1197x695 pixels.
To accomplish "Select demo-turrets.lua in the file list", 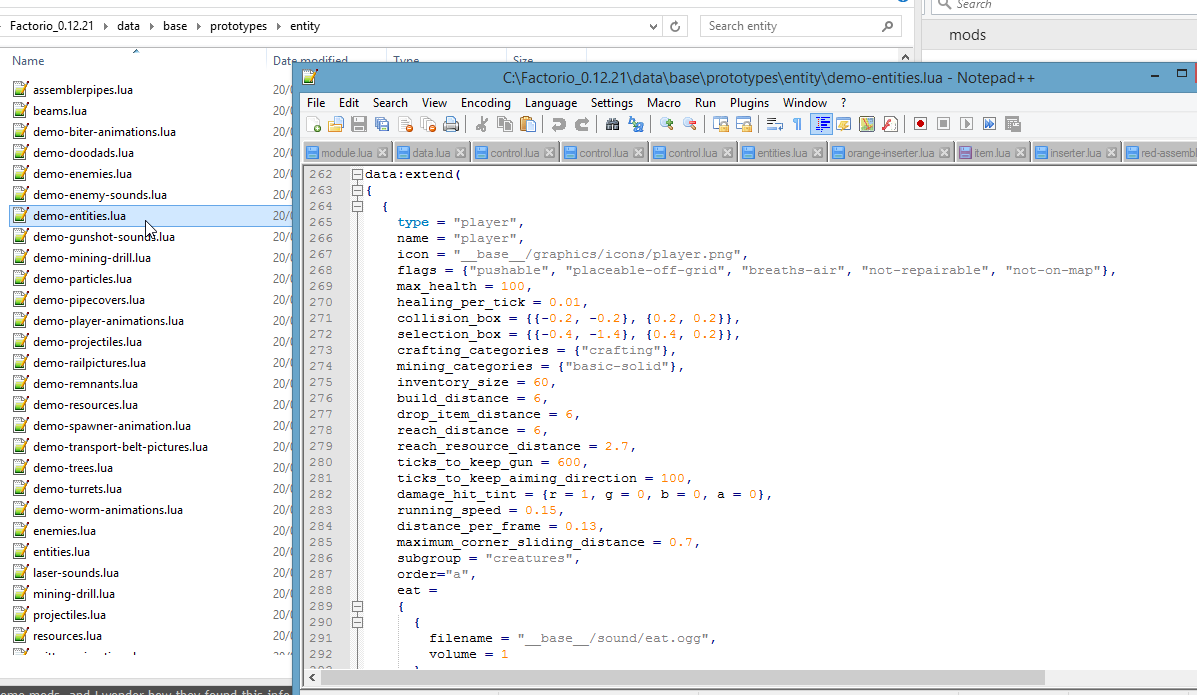I will coord(77,489).
